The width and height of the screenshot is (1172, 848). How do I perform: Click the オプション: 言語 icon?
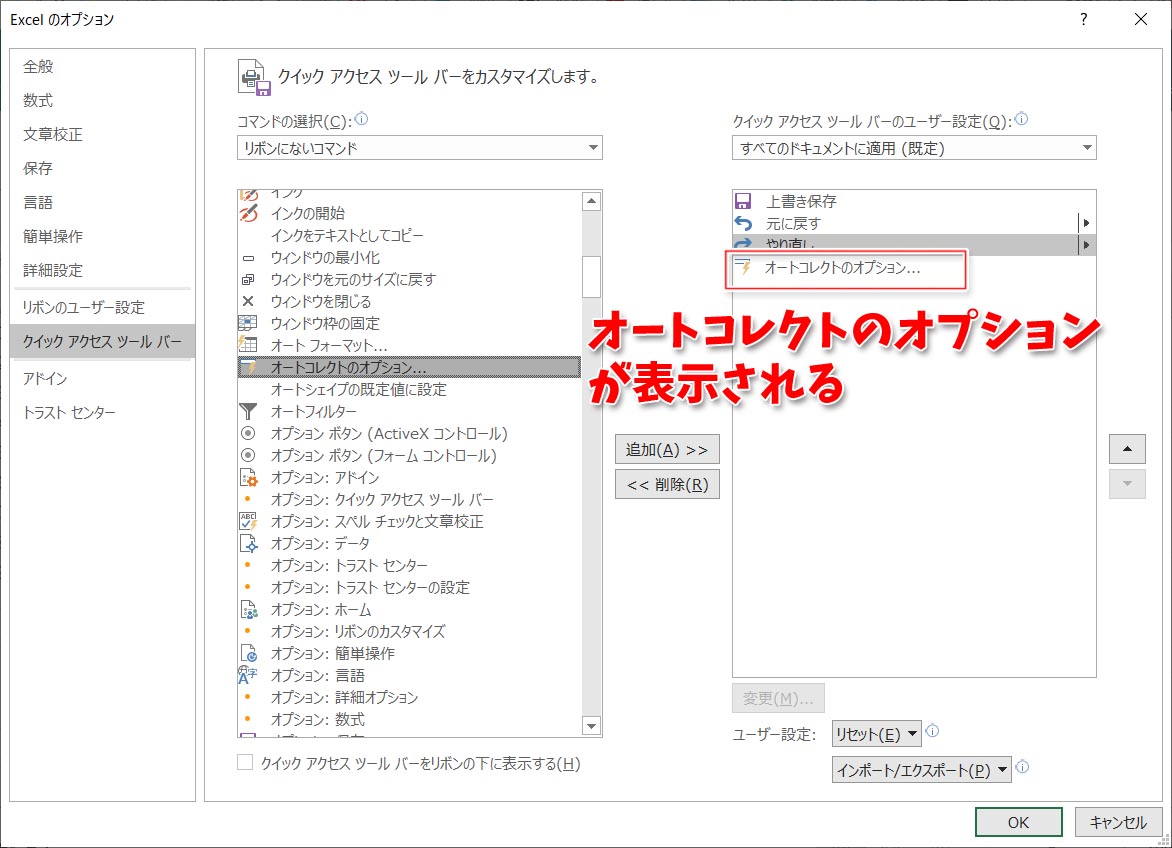tap(247, 675)
